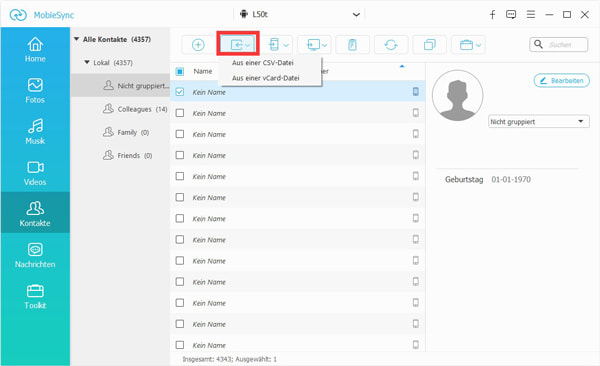Screen dimensions: 600x366
Task: Click the Name column header
Action: (x=203, y=71)
